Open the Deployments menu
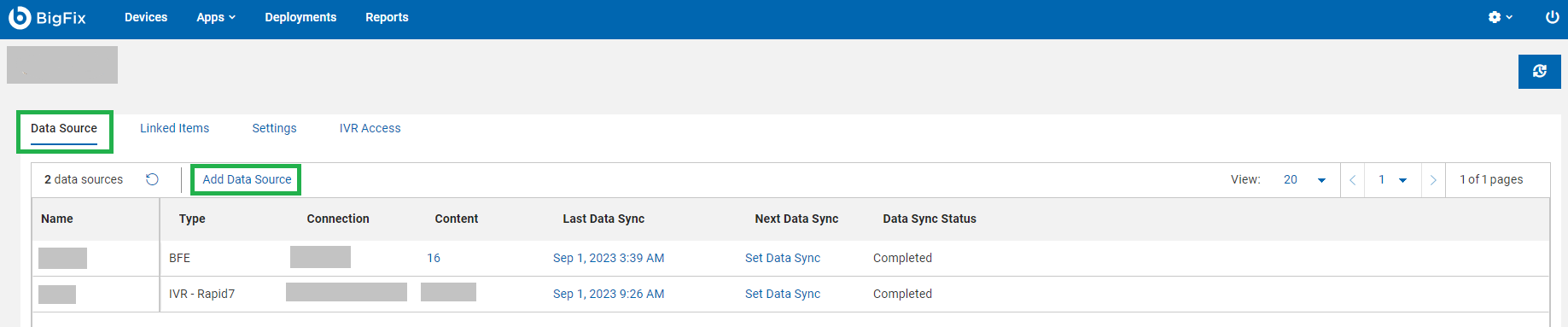Image resolution: width=1568 pixels, height=327 pixels. (x=300, y=17)
